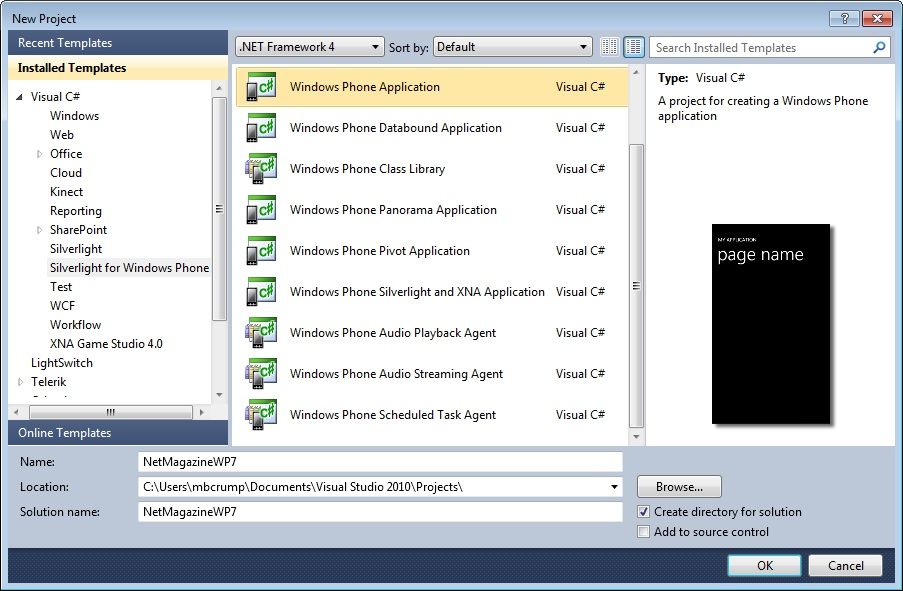Click the Windows Phone Databound Application icon
This screenshot has width=903, height=591.
pyautogui.click(x=261, y=128)
